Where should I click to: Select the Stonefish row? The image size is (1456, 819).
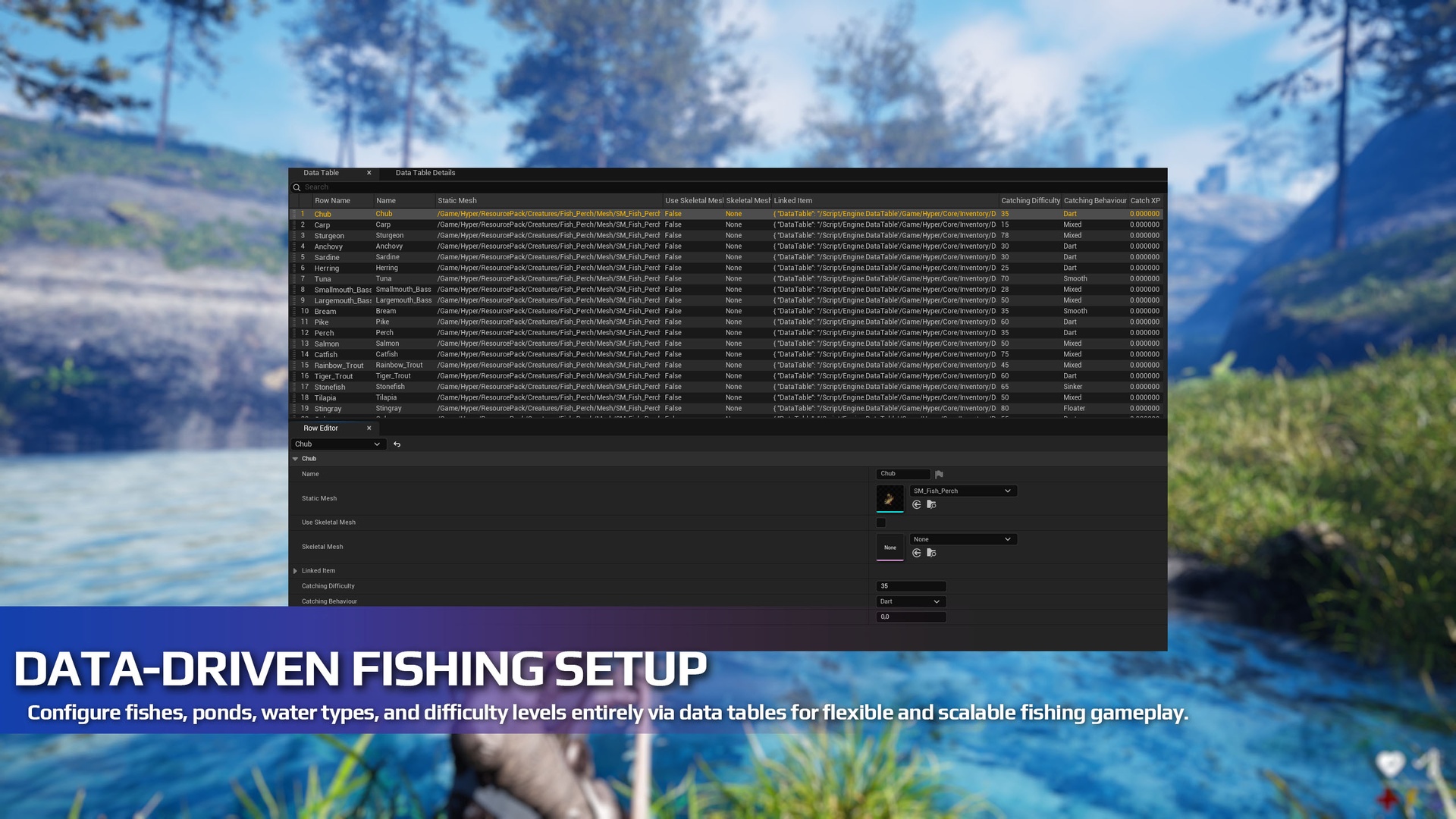[x=728, y=387]
